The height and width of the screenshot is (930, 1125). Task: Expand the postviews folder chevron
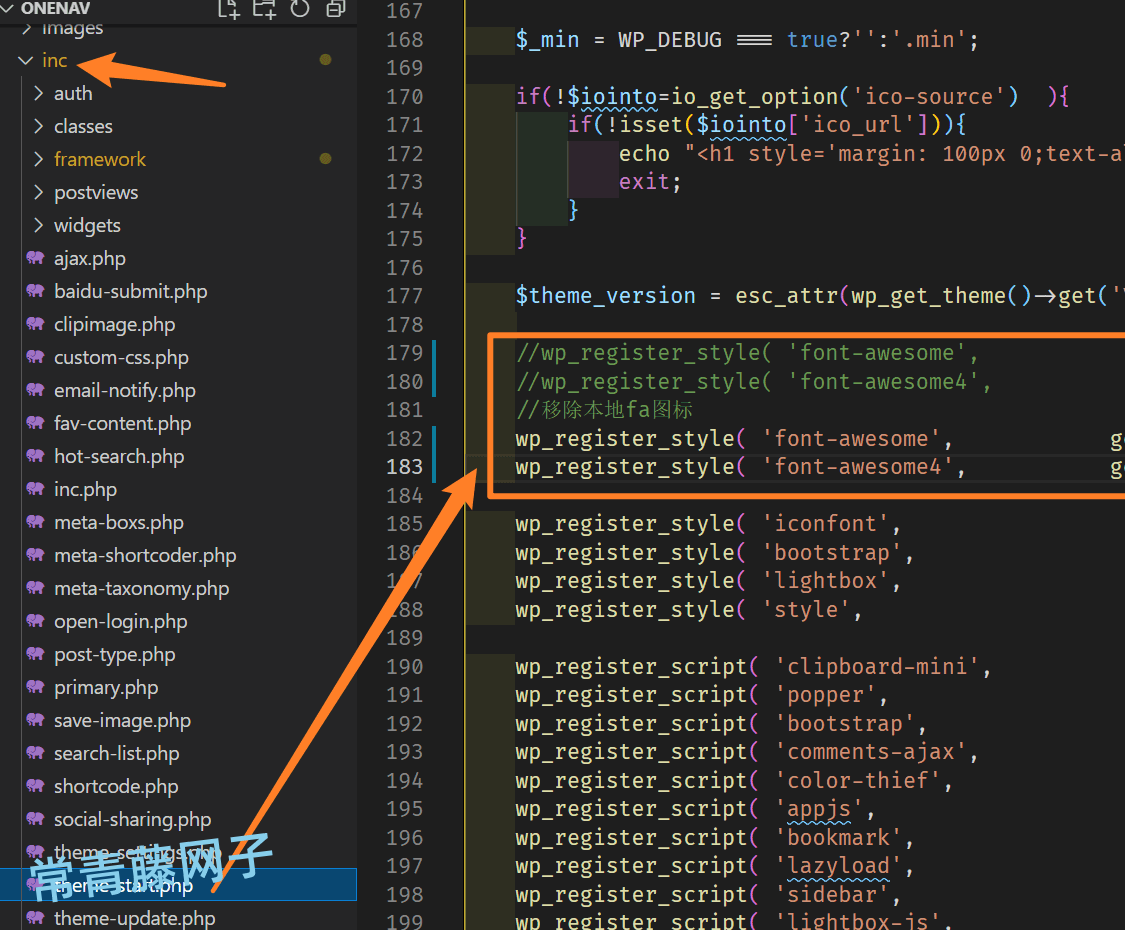click(x=39, y=192)
